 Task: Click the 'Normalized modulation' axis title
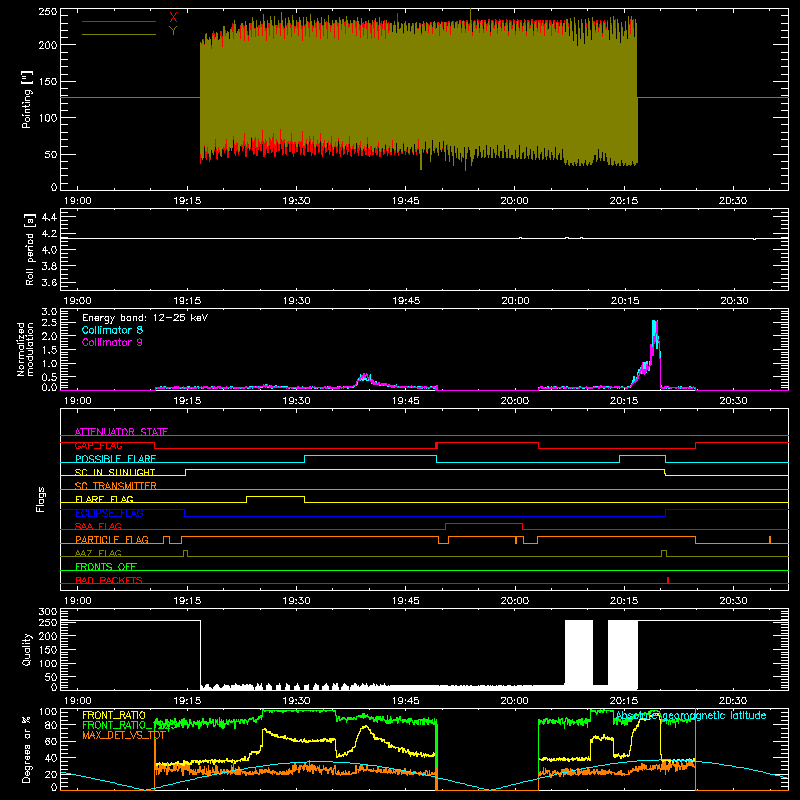coord(26,349)
